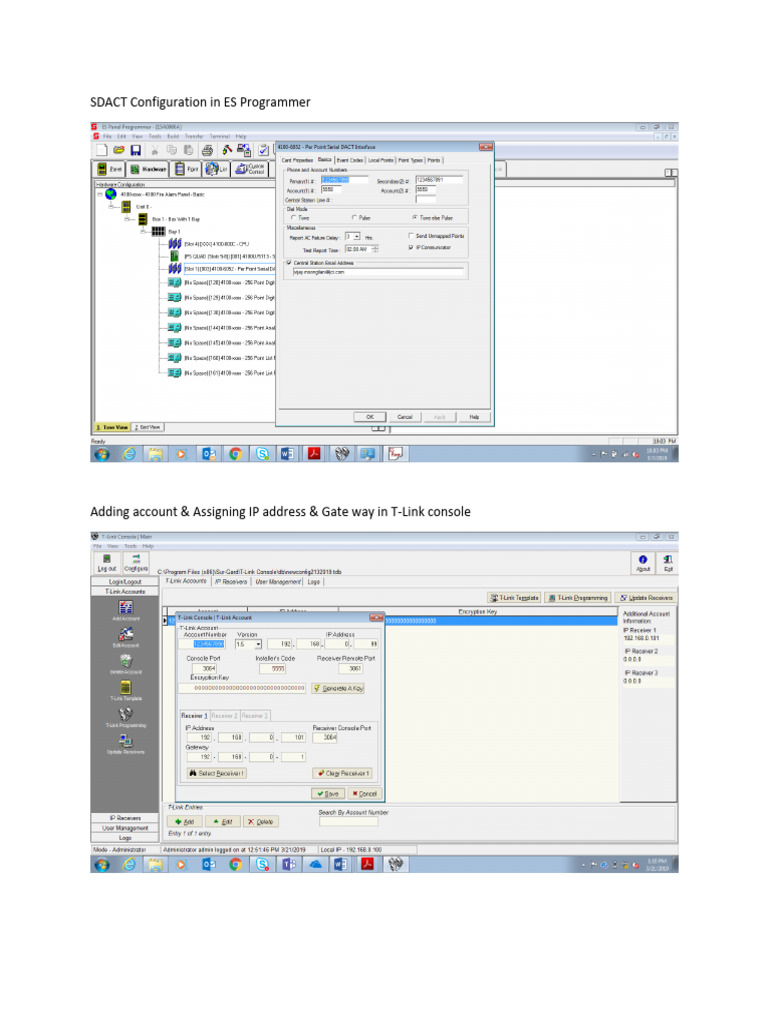Click the Add button under T-Link Entries
Viewport: 768px width, 1024px height.
pyautogui.click(x=185, y=822)
